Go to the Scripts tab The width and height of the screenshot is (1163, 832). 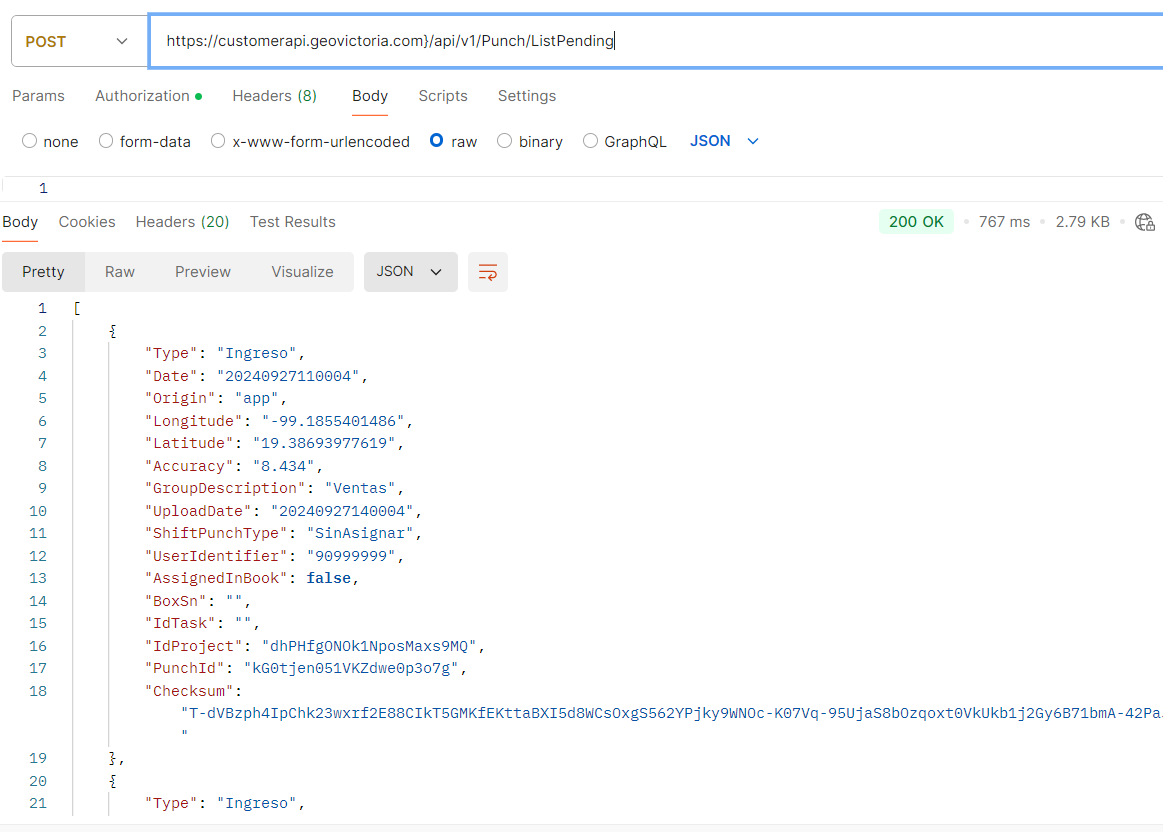pos(443,96)
